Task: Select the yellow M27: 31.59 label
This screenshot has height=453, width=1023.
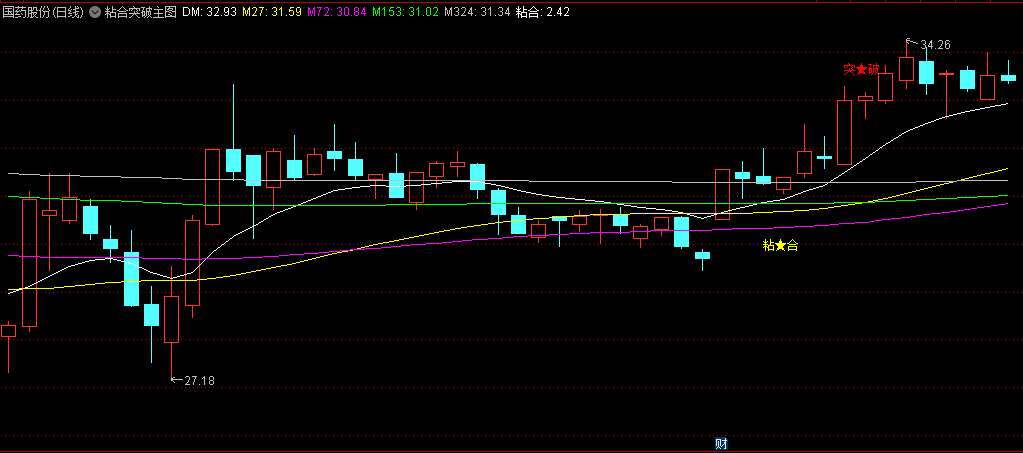Action: click(x=272, y=12)
